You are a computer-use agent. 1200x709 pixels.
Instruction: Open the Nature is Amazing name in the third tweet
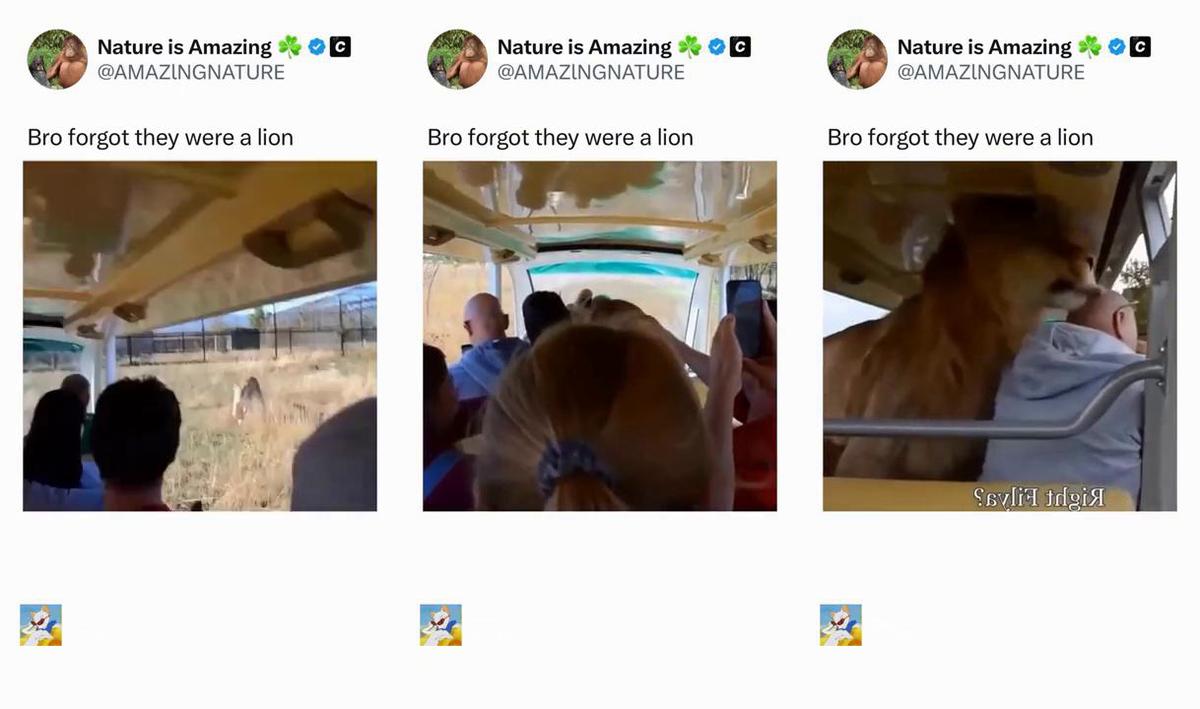(x=984, y=47)
